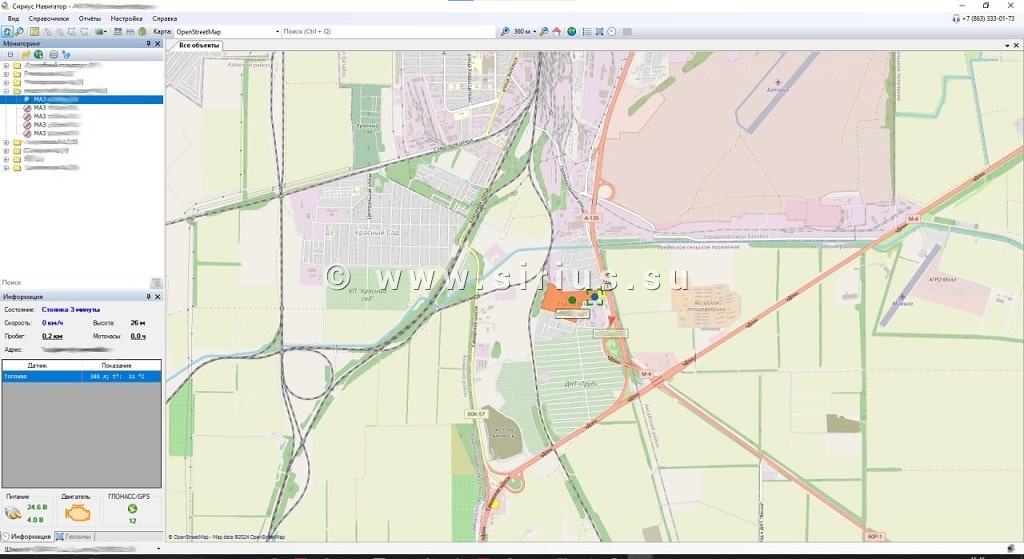Click the green GLONASS/GPS satellite icon
Image resolution: width=1024 pixels, height=559 pixels.
click(132, 508)
